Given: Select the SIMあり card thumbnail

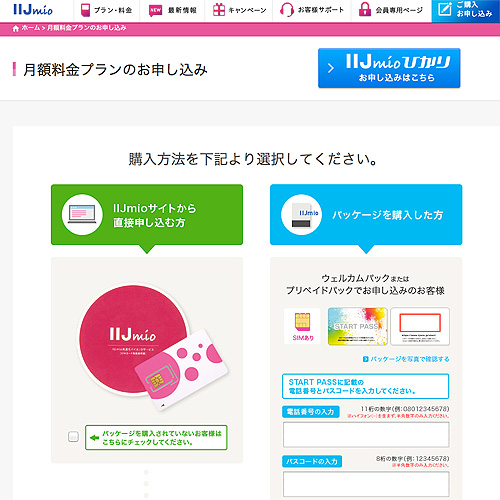Looking at the screenshot, I should (x=302, y=326).
